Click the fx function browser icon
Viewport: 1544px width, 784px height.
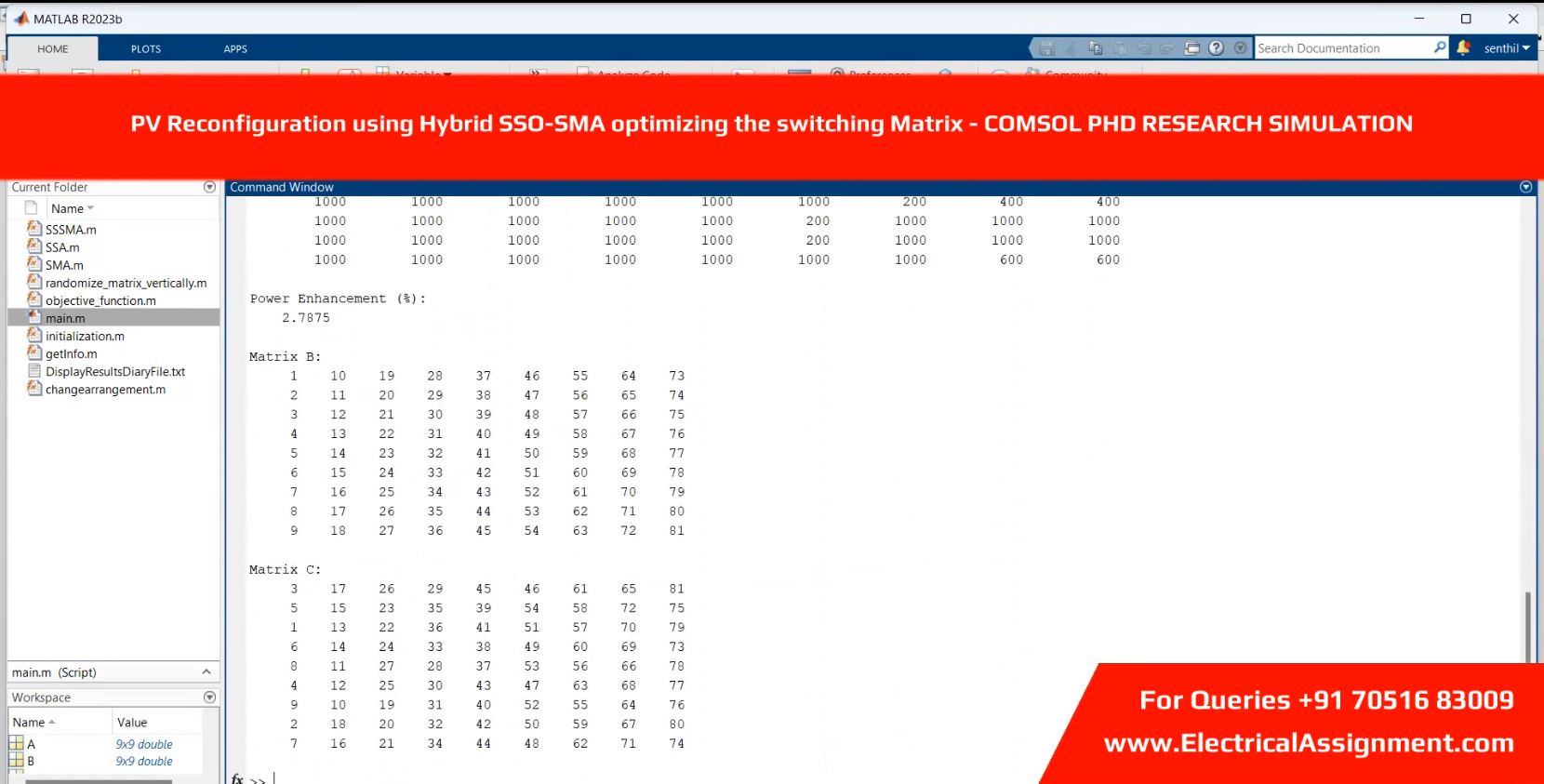tap(237, 778)
